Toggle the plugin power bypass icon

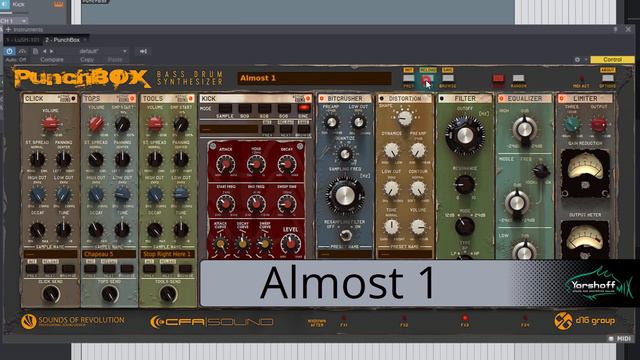click(9, 51)
